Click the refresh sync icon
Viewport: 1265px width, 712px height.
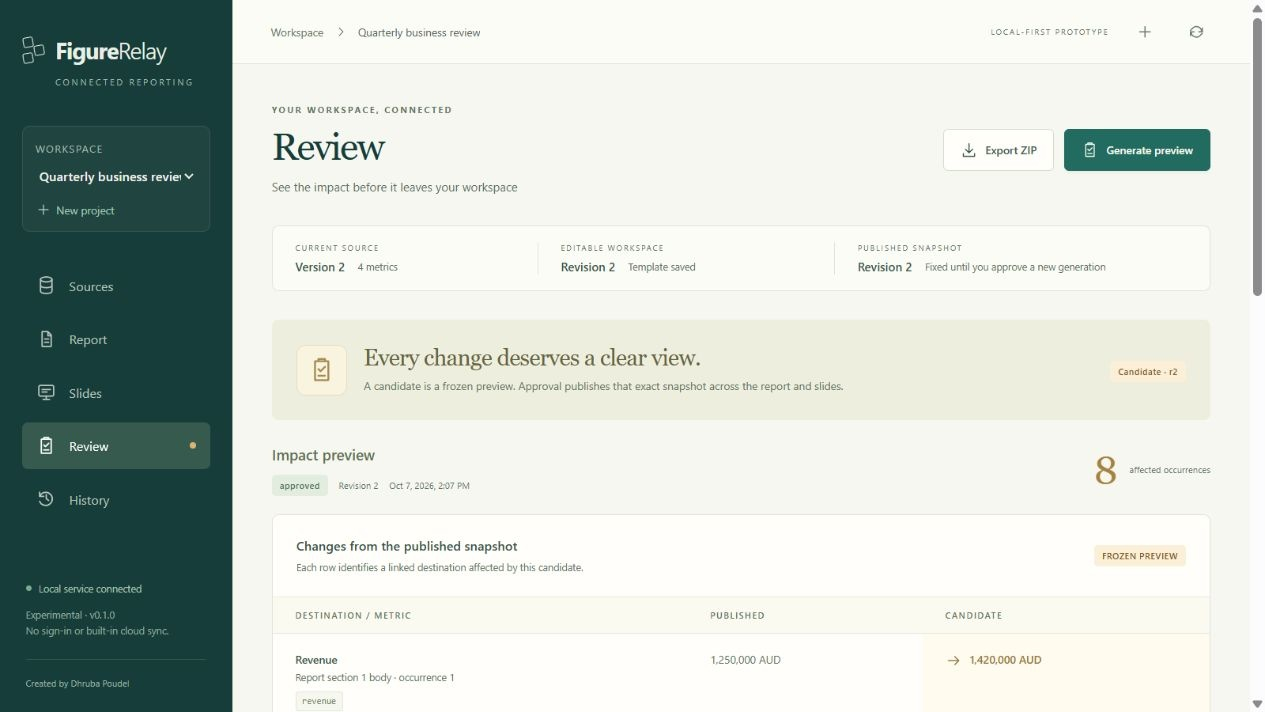pyautogui.click(x=1196, y=32)
